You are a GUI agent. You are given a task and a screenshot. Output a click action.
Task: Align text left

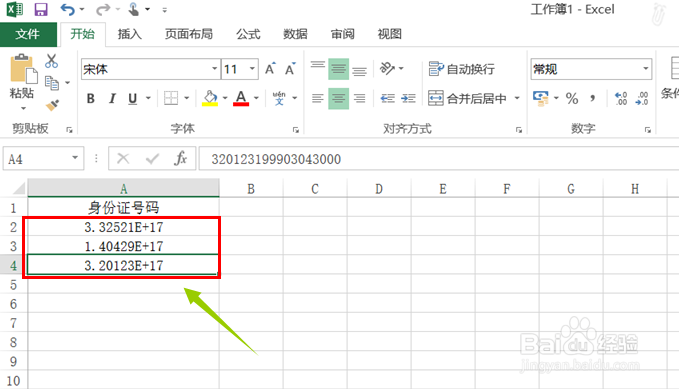(317, 99)
